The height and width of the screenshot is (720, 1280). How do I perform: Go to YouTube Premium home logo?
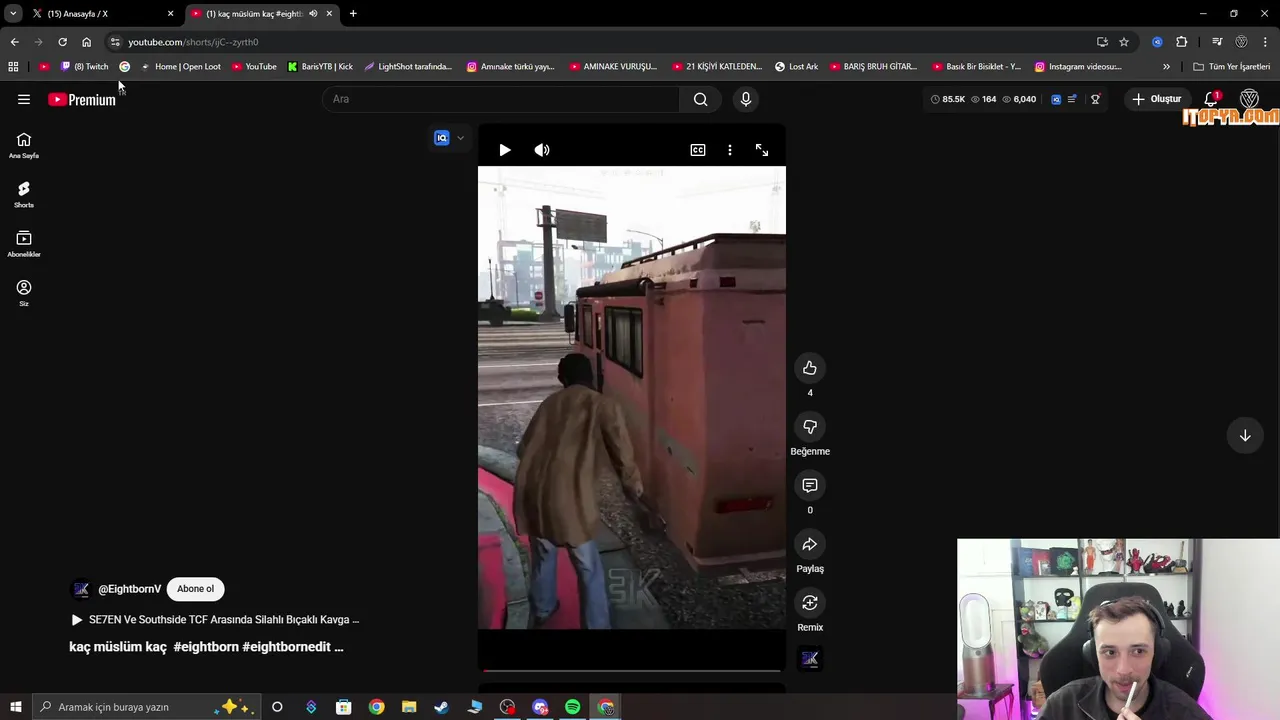pyautogui.click(x=82, y=99)
